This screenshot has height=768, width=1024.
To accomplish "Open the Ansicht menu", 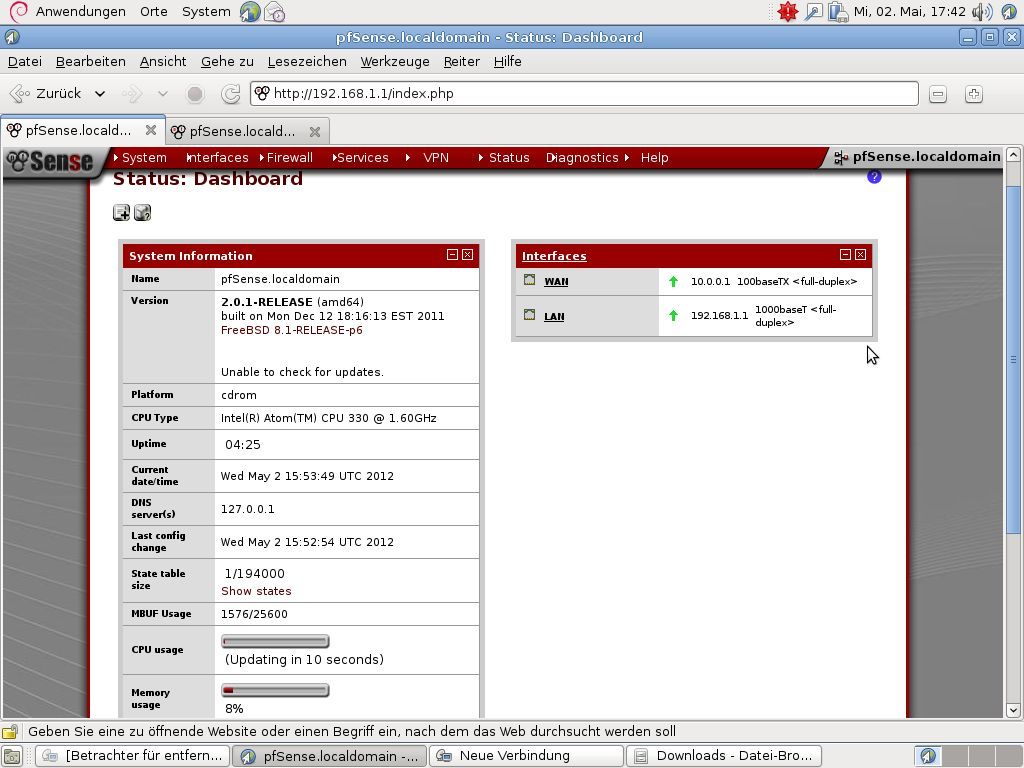I will pyautogui.click(x=163, y=61).
